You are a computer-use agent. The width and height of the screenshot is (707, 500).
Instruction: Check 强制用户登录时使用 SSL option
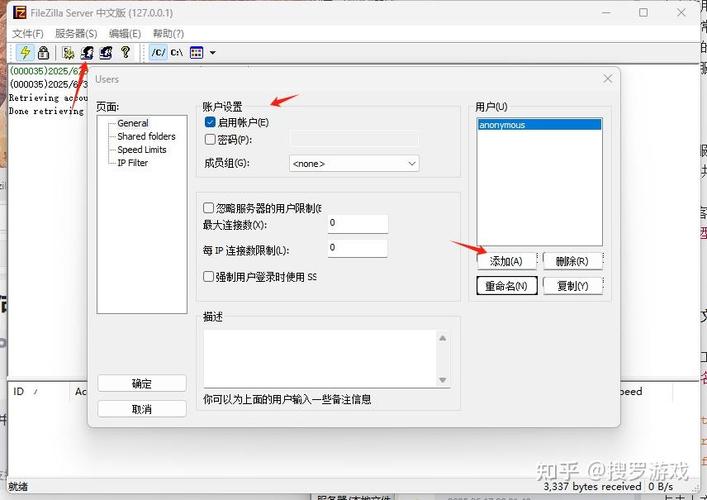pos(208,276)
